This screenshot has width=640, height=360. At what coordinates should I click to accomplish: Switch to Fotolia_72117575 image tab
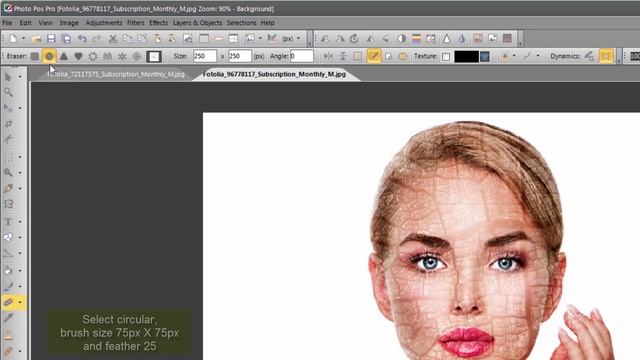point(116,74)
